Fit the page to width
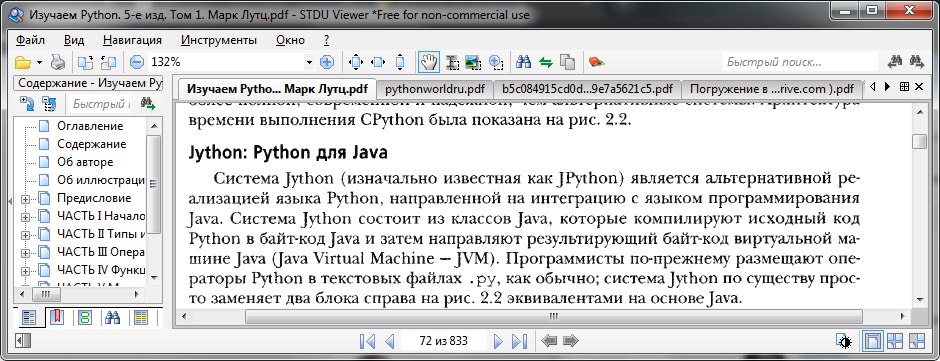This screenshot has height=361, width=940. pyautogui.click(x=378, y=62)
